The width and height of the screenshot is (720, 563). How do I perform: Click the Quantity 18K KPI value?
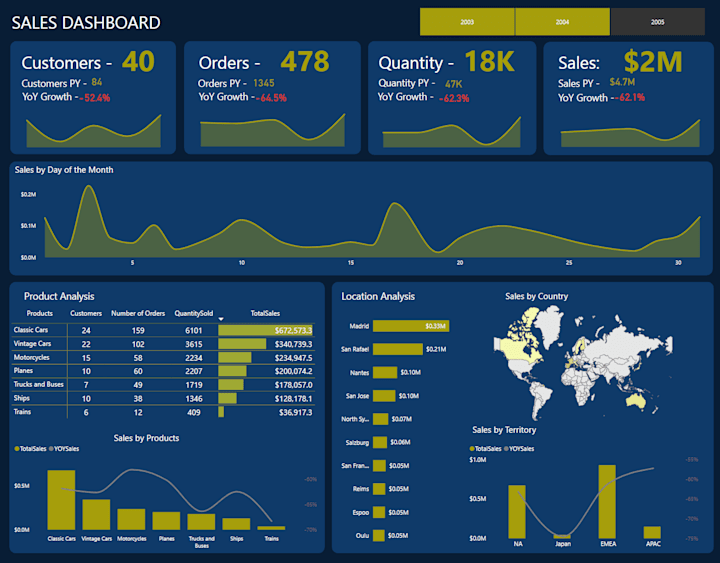[x=489, y=62]
